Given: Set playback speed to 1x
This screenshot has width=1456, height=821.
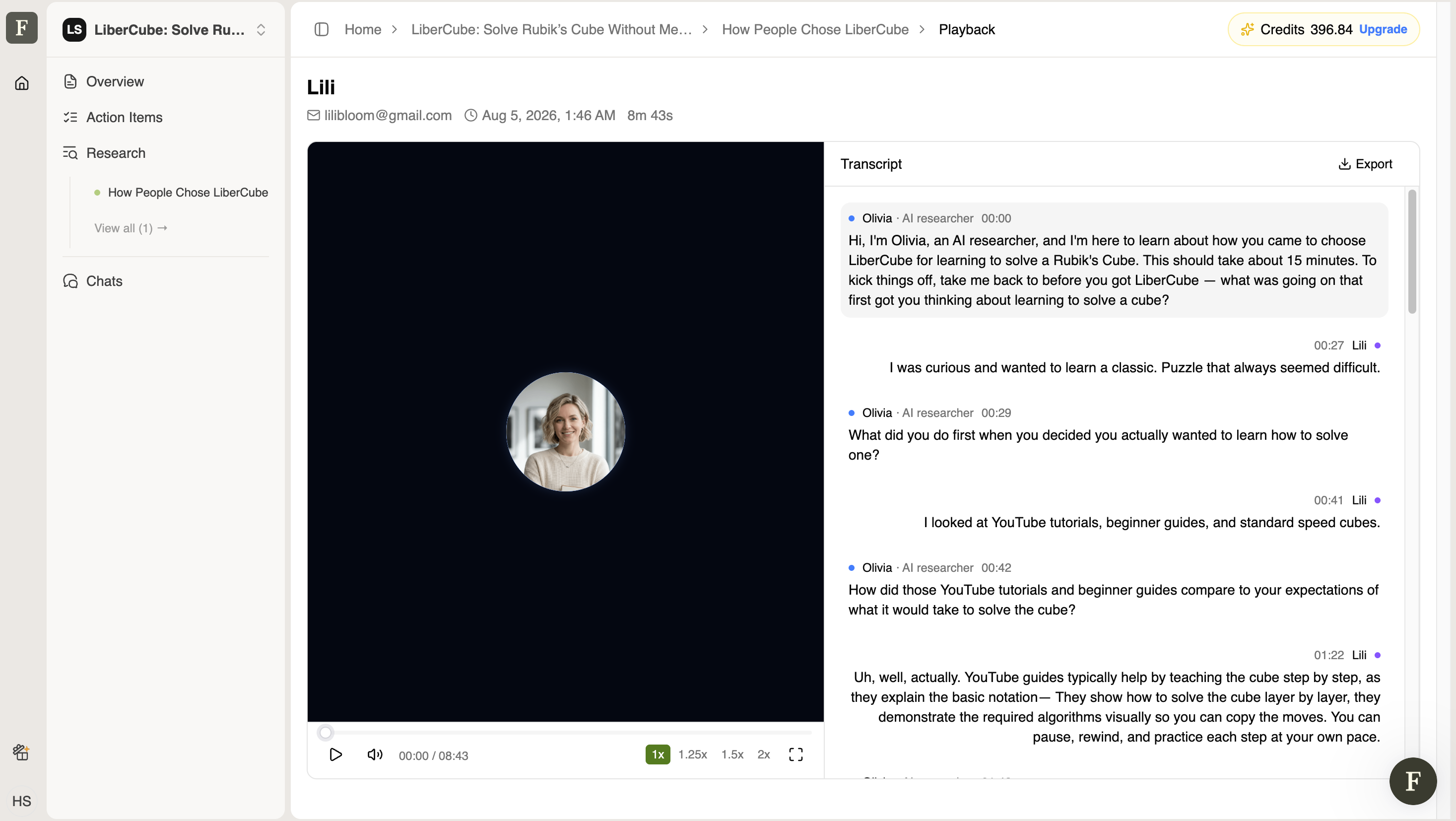Looking at the screenshot, I should click(x=658, y=754).
